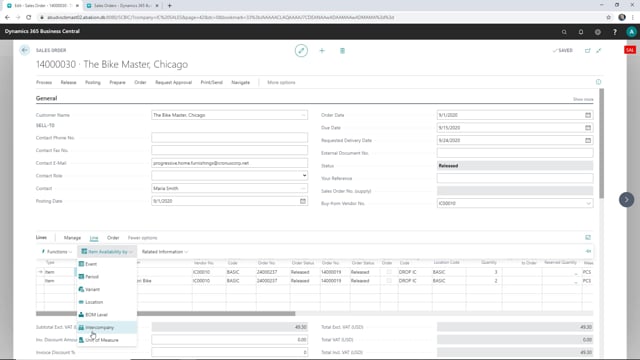Click the Contact E-Mail field
This screenshot has height=360, width=640.
click(x=229, y=163)
